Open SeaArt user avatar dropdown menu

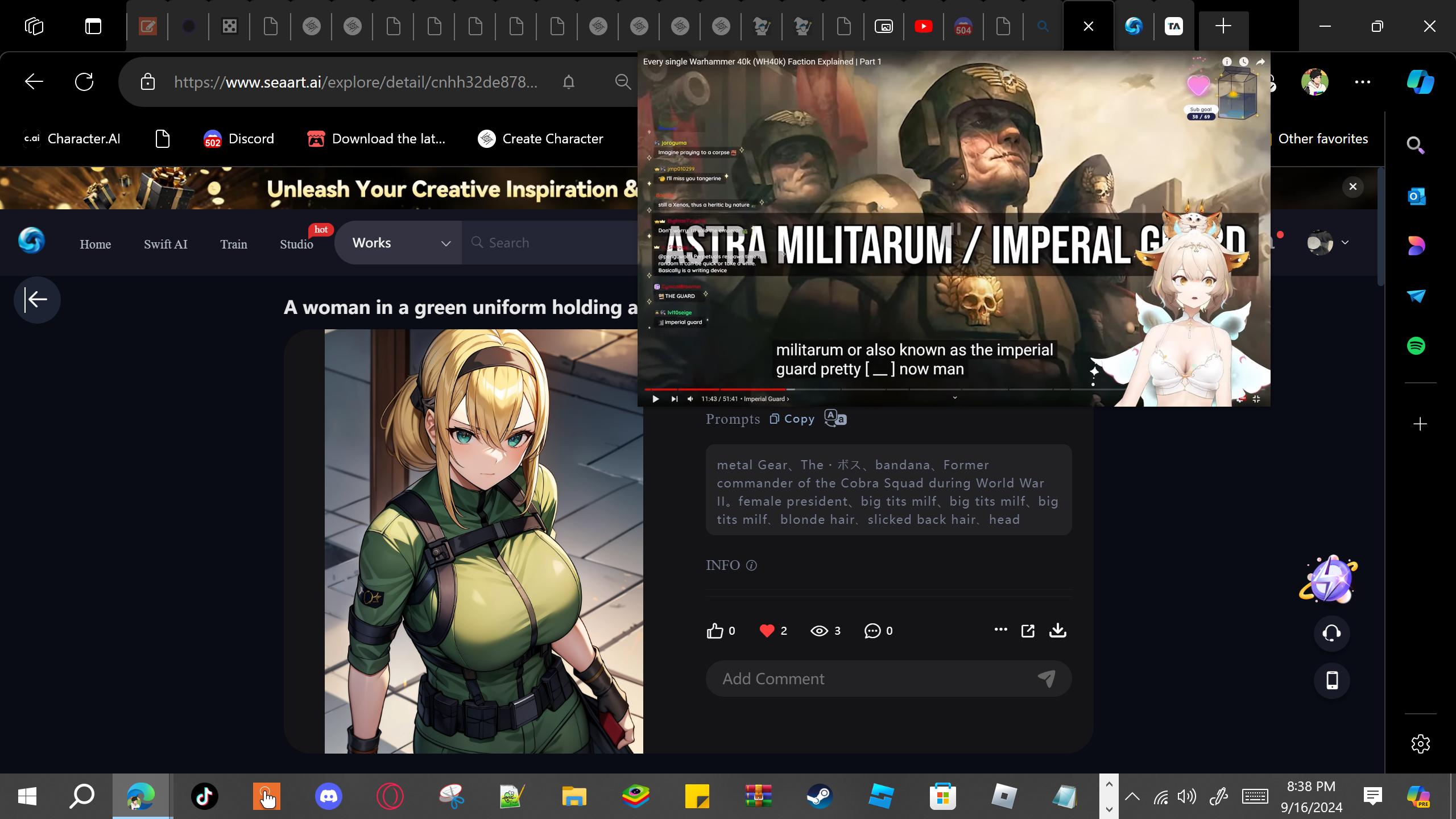[x=1328, y=243]
